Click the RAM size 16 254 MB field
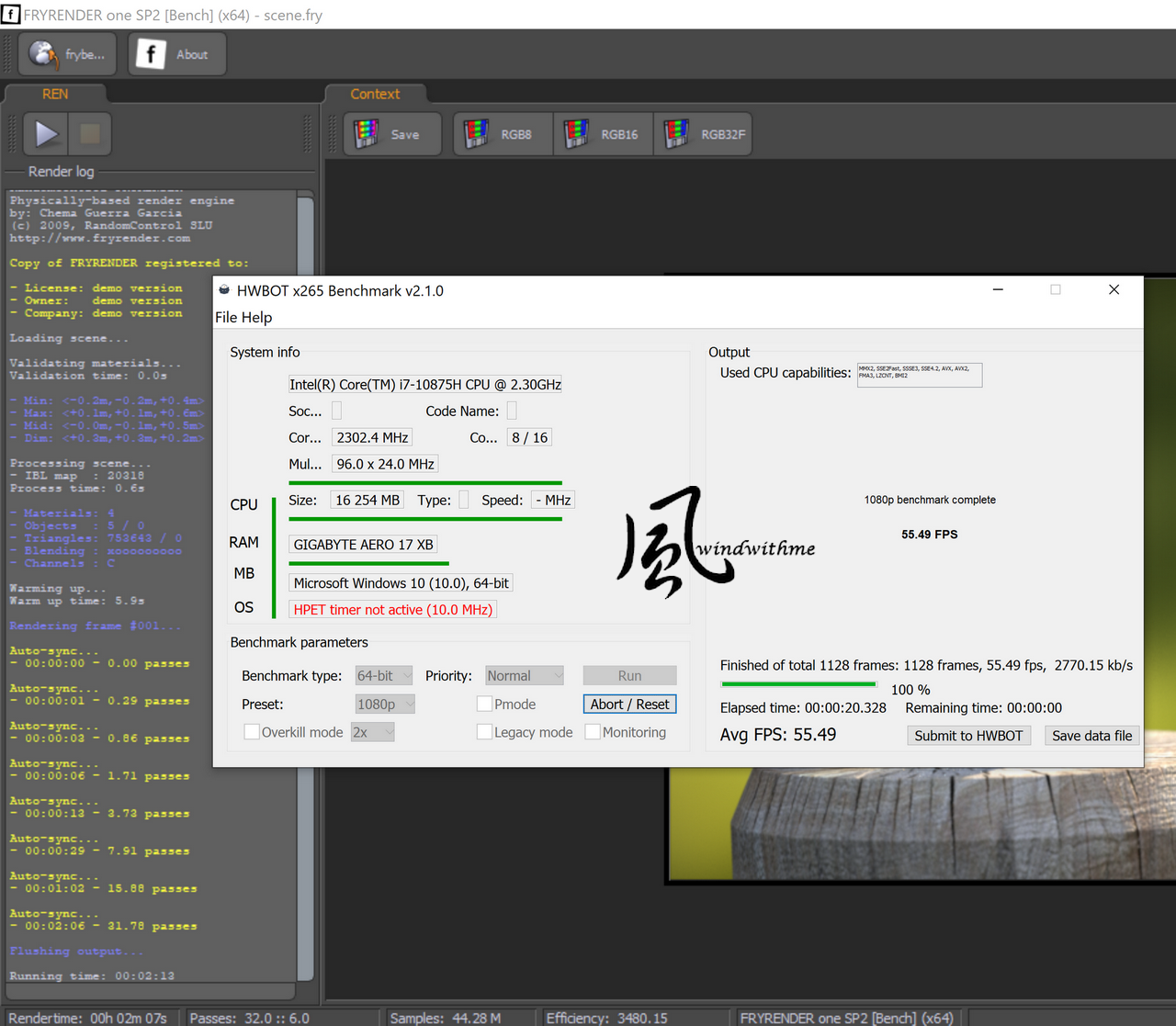The width and height of the screenshot is (1176, 1026). pyautogui.click(x=367, y=501)
